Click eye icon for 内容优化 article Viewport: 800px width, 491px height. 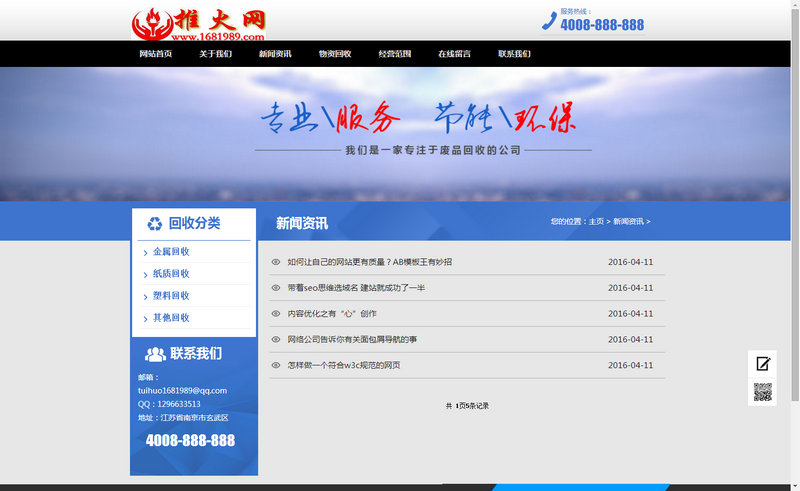(x=276, y=313)
